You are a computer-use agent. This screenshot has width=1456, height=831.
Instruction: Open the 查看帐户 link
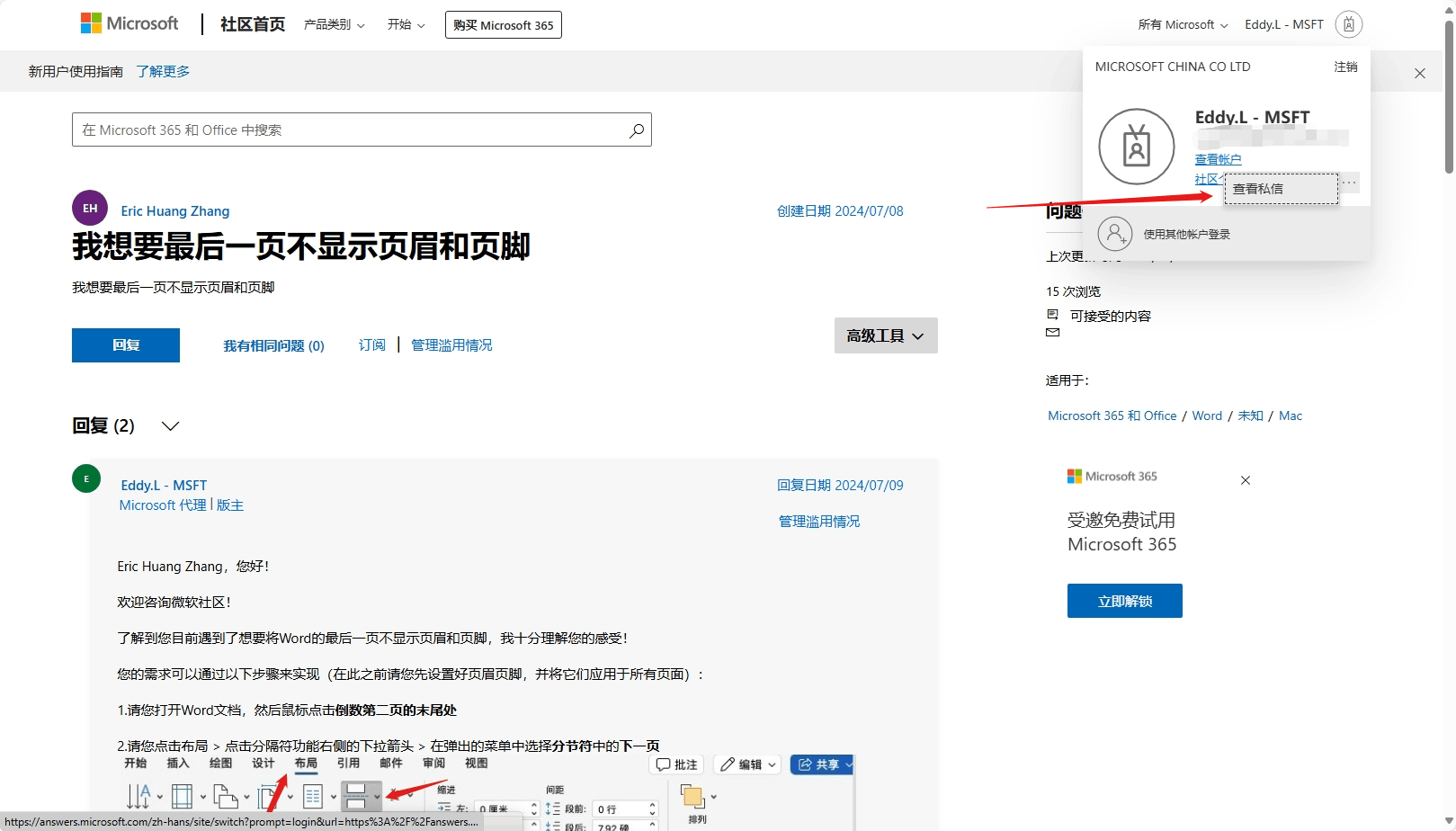[x=1218, y=159]
